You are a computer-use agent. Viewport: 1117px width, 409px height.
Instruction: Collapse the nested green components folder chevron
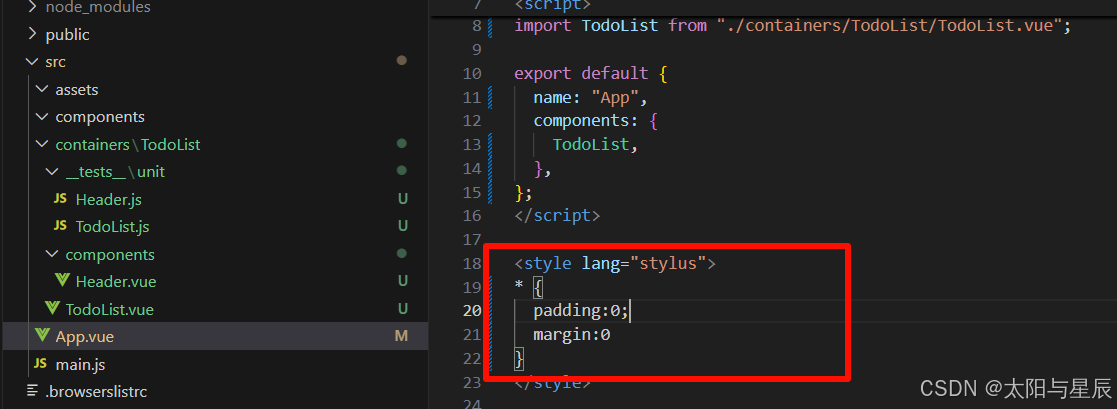[51, 254]
